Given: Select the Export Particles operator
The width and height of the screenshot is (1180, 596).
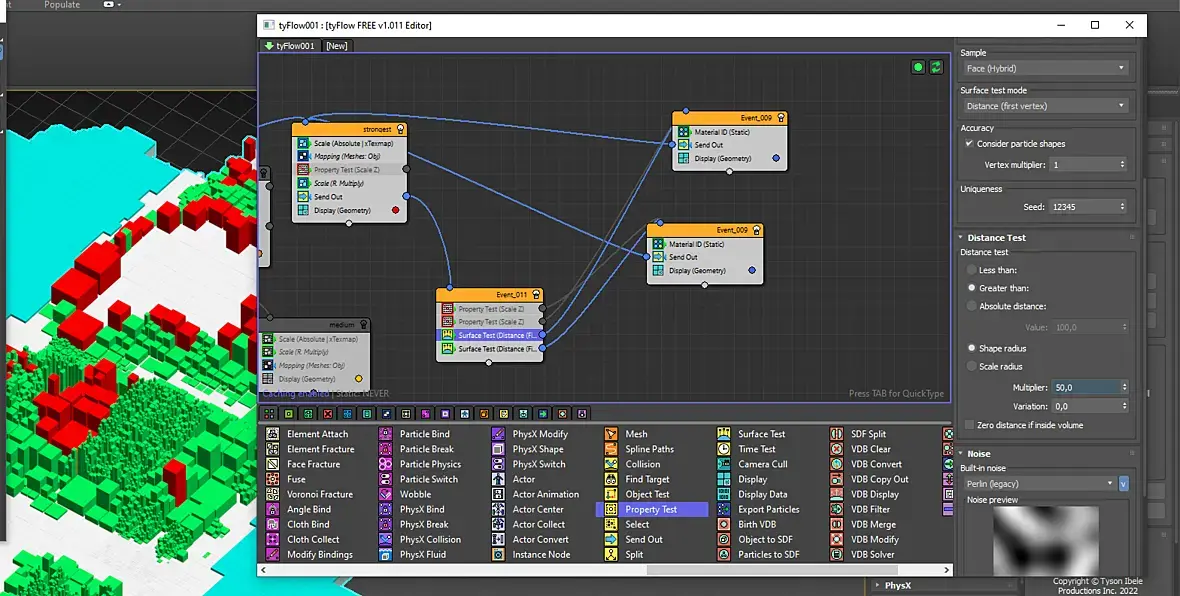Looking at the screenshot, I should 759,509.
